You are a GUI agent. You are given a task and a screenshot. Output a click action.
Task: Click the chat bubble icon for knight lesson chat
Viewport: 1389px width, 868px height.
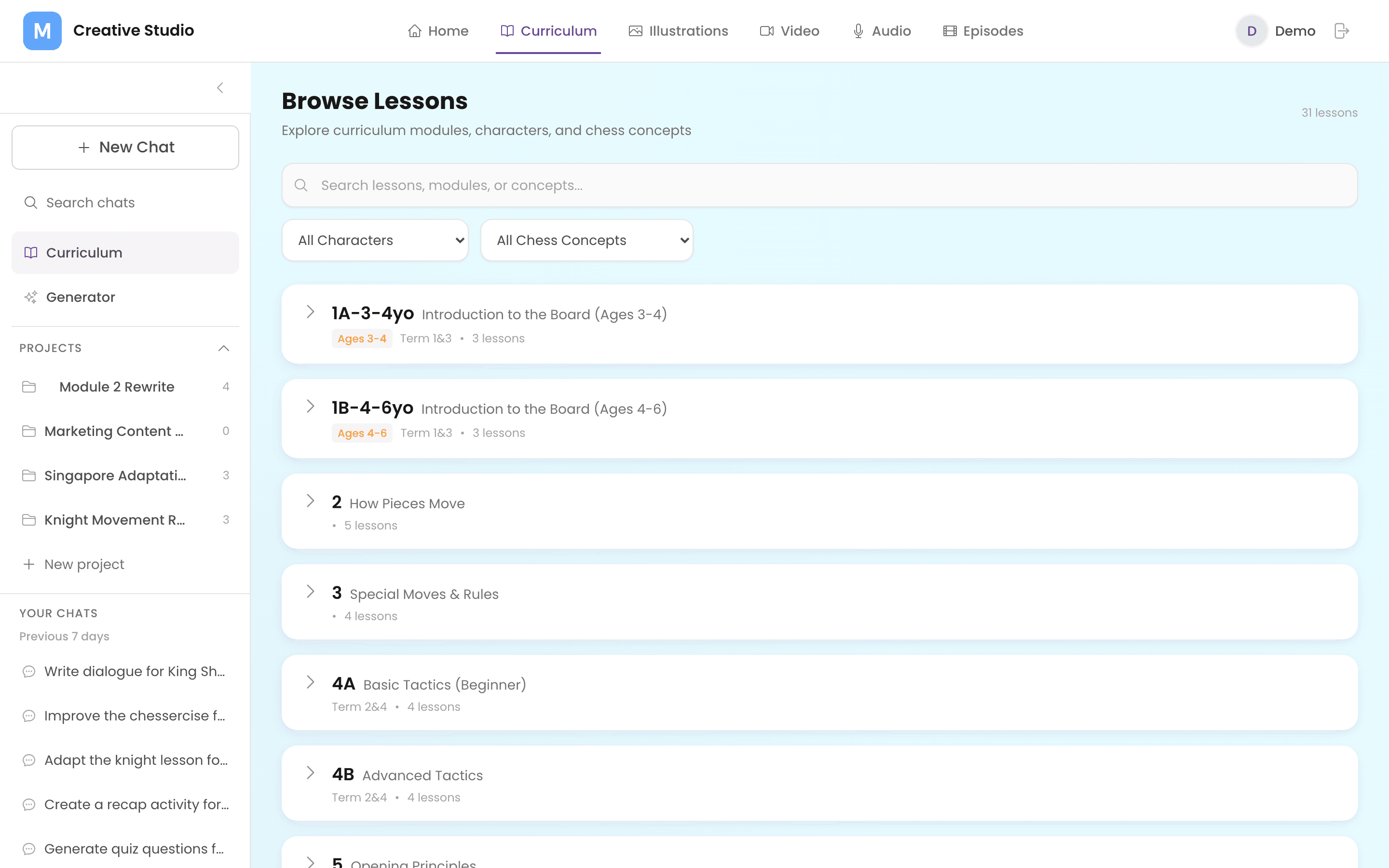click(x=29, y=760)
